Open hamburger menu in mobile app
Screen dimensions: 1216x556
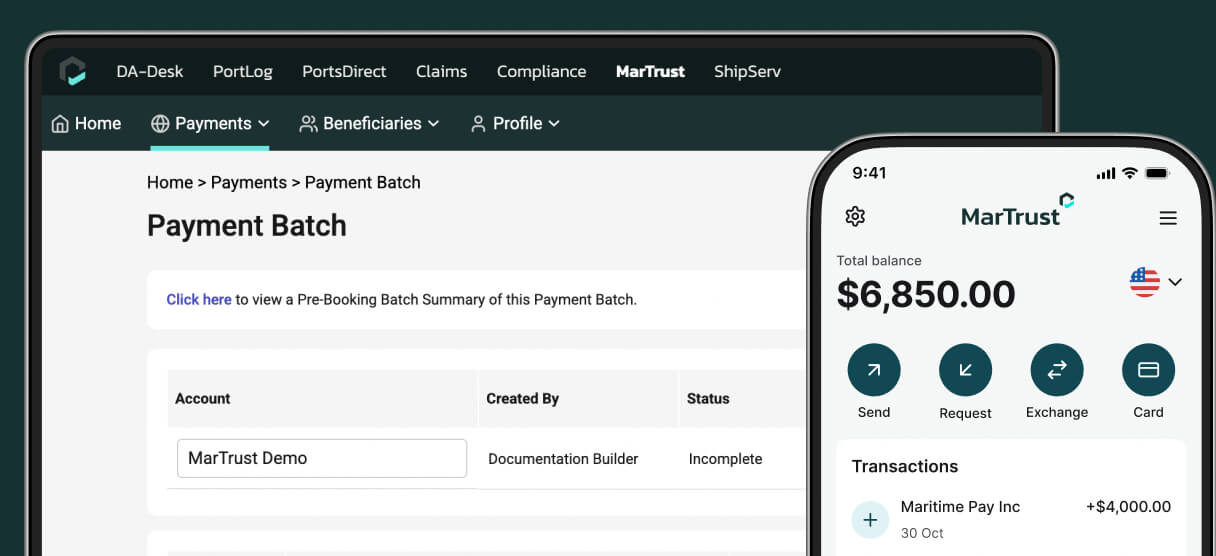(1168, 218)
